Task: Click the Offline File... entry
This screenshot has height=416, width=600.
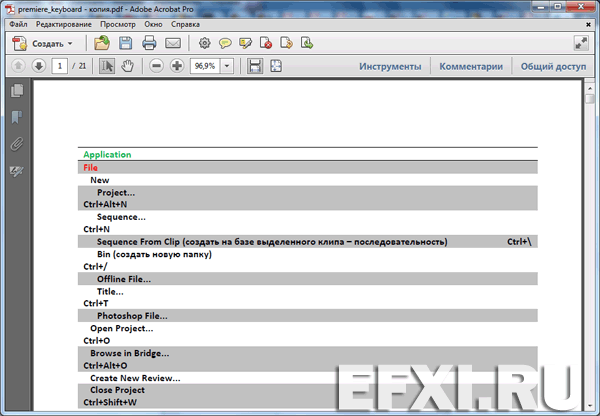Action: click(124, 279)
